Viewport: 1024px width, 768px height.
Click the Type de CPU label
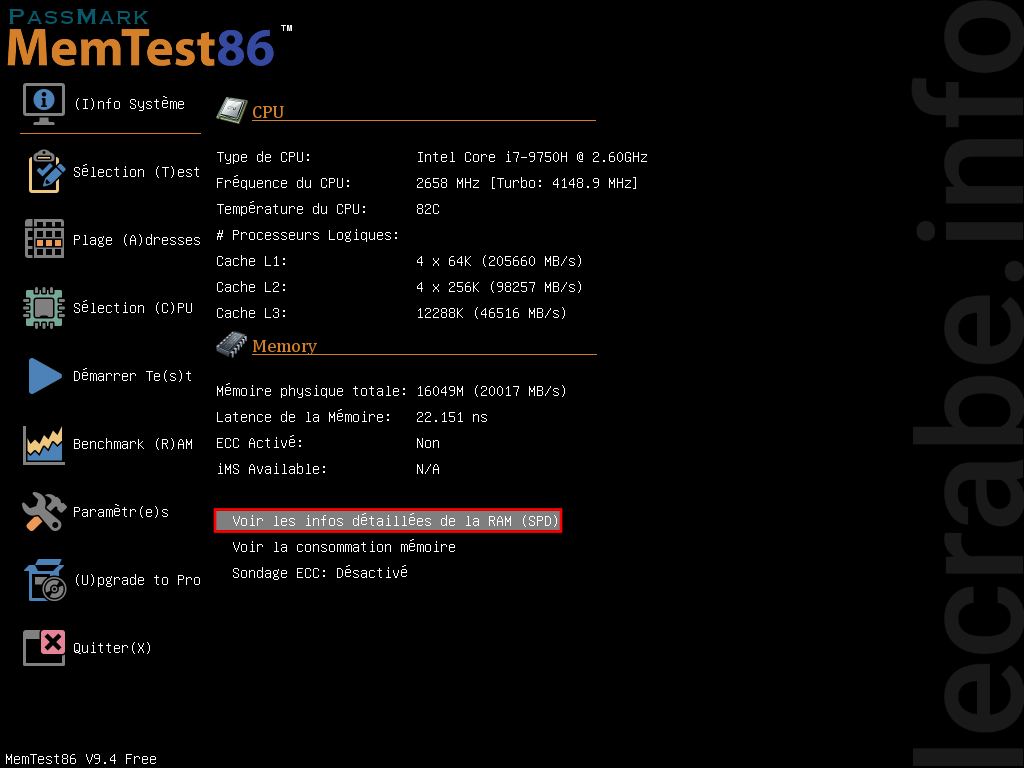263,157
